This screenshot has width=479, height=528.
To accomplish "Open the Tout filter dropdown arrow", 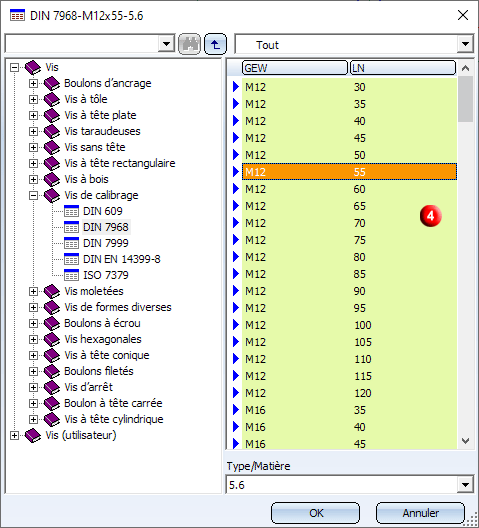I will 465,44.
